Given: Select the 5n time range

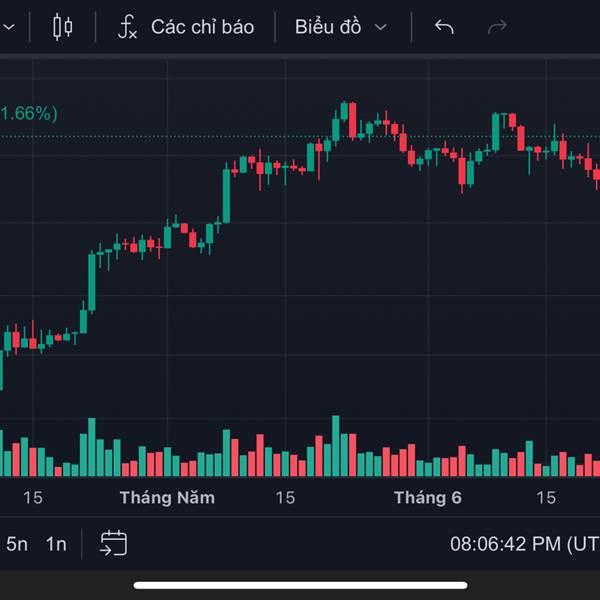Looking at the screenshot, I should pos(17,544).
